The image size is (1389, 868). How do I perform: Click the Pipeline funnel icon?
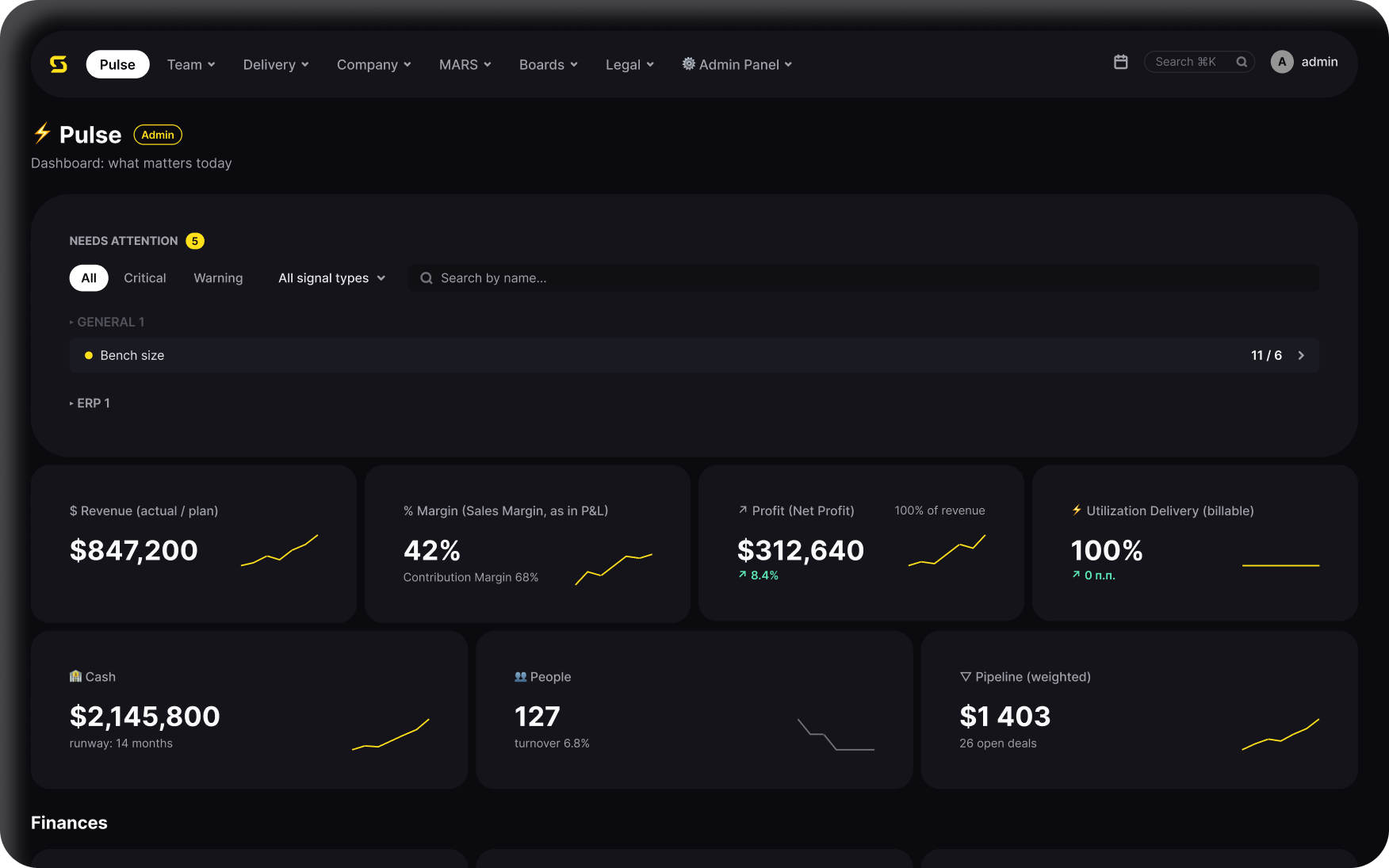966,677
